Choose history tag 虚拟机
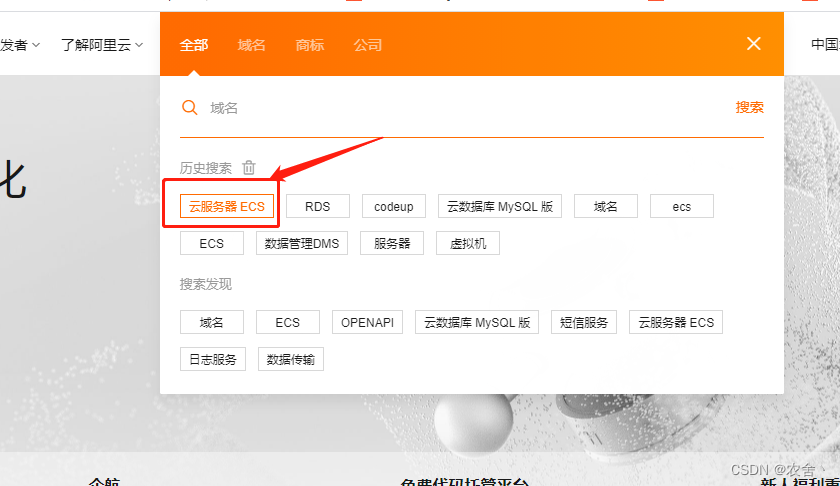 pyautogui.click(x=468, y=243)
